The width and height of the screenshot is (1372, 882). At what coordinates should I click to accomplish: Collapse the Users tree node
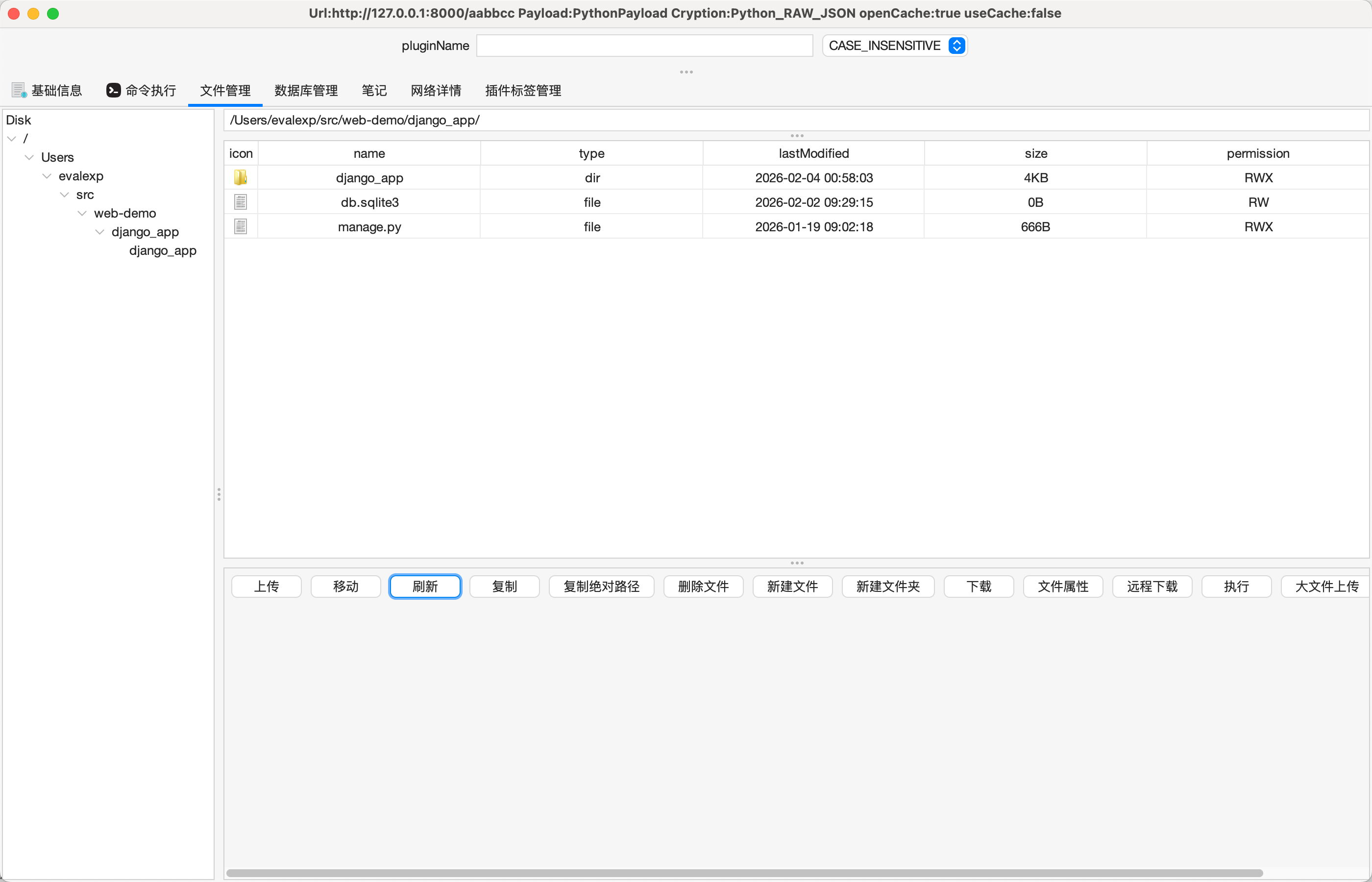tap(29, 157)
